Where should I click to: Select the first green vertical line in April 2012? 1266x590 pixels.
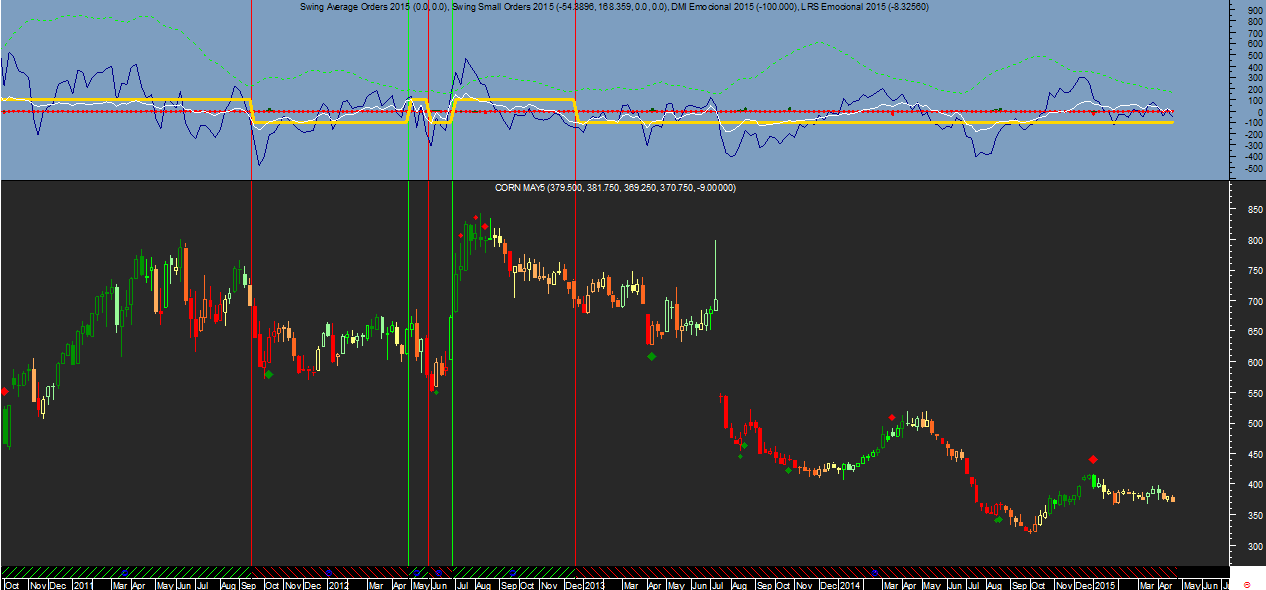pyautogui.click(x=408, y=282)
